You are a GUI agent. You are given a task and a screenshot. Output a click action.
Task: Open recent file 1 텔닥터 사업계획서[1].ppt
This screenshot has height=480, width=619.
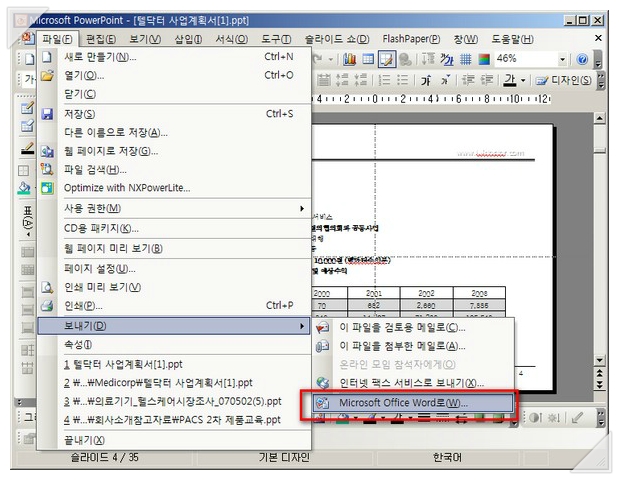(x=174, y=364)
